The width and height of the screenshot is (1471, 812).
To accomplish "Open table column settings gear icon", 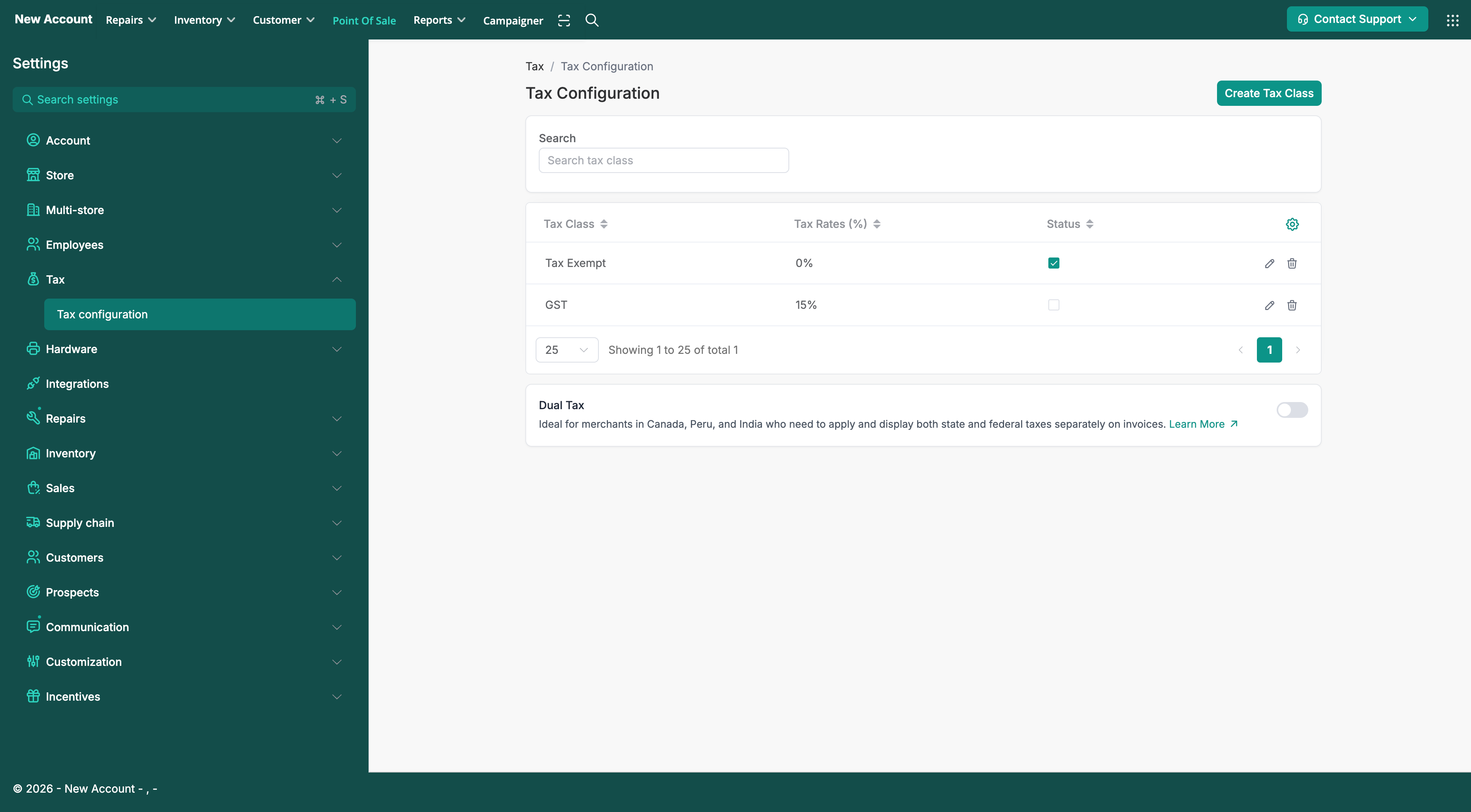I will [1292, 224].
